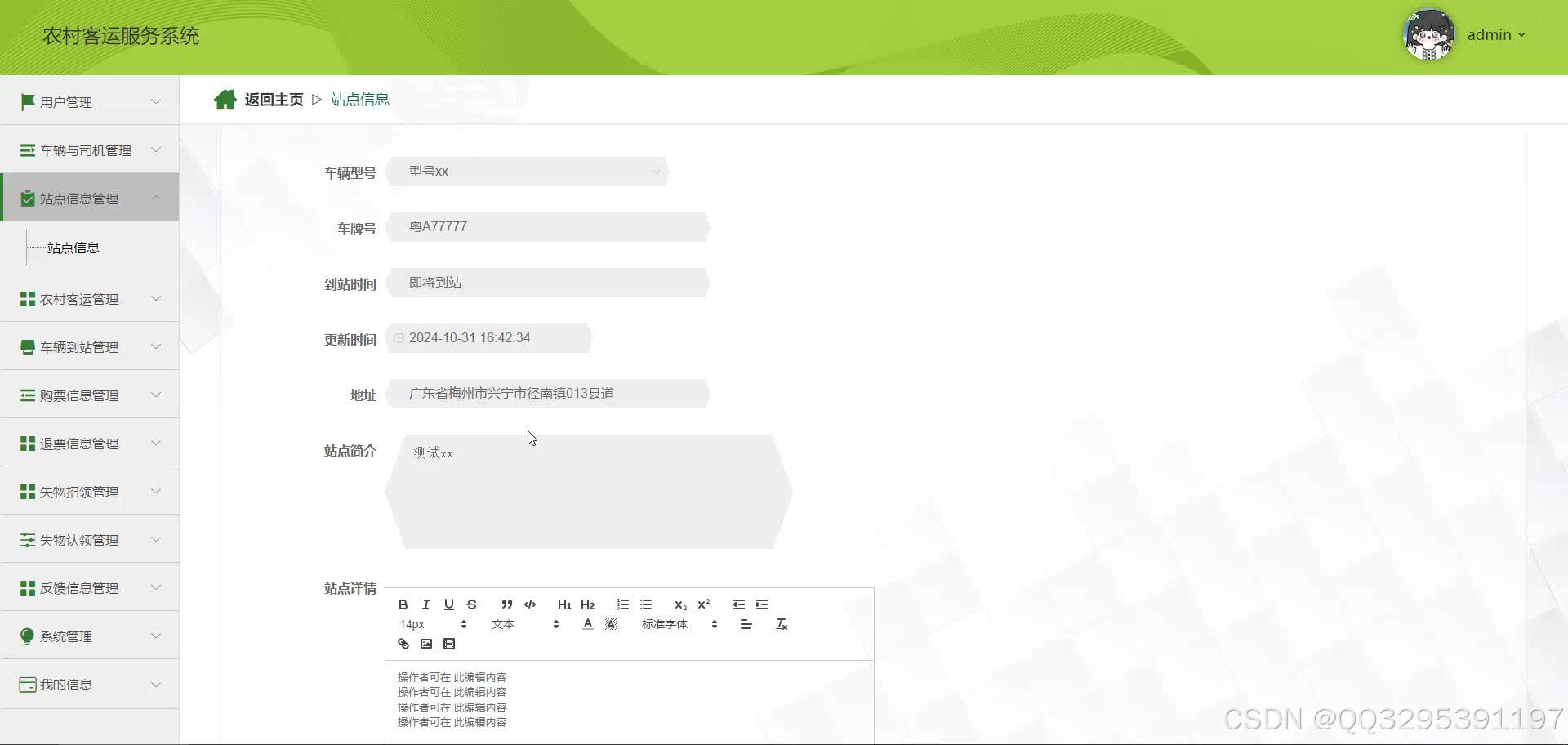Insert a blockquote in the editor
This screenshot has width=1568, height=745.
tap(506, 604)
